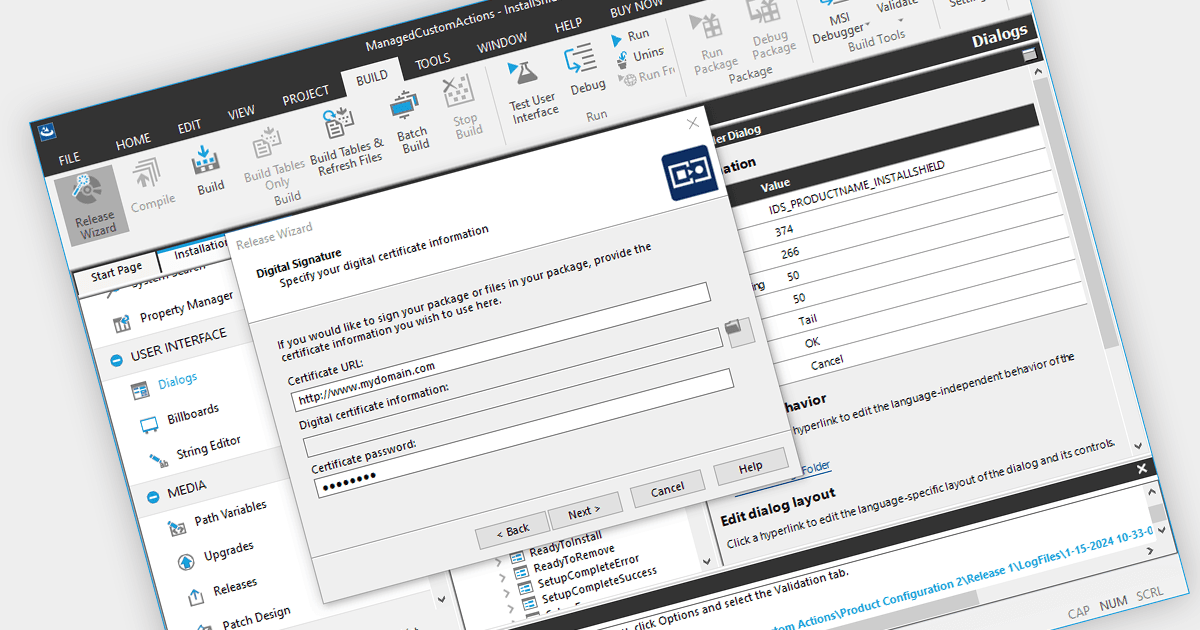Select the 374 value cell
Viewport: 1200px width, 630px height.
[786, 231]
